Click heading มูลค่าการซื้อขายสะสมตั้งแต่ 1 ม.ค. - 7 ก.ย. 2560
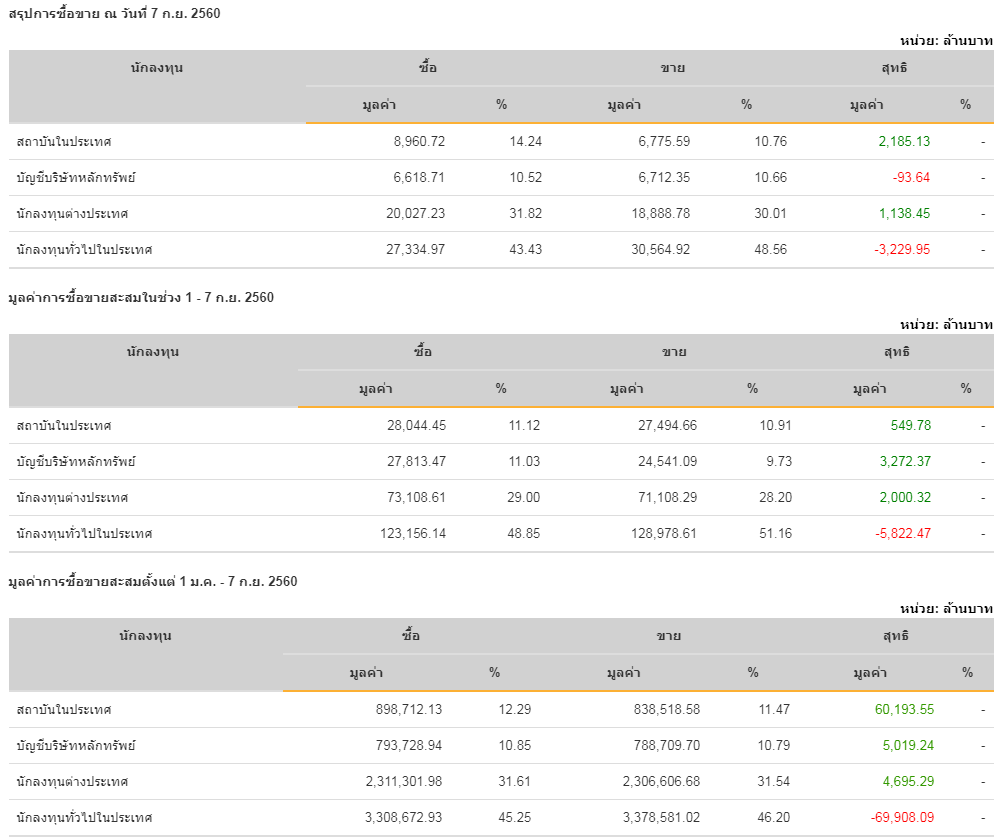 [x=152, y=581]
